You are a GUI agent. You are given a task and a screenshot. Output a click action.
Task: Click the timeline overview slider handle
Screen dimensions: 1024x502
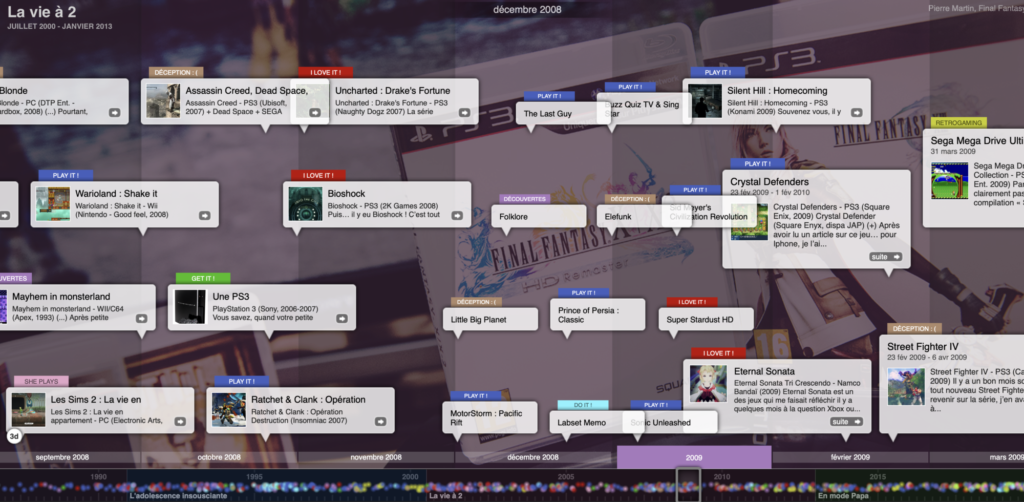(687, 485)
